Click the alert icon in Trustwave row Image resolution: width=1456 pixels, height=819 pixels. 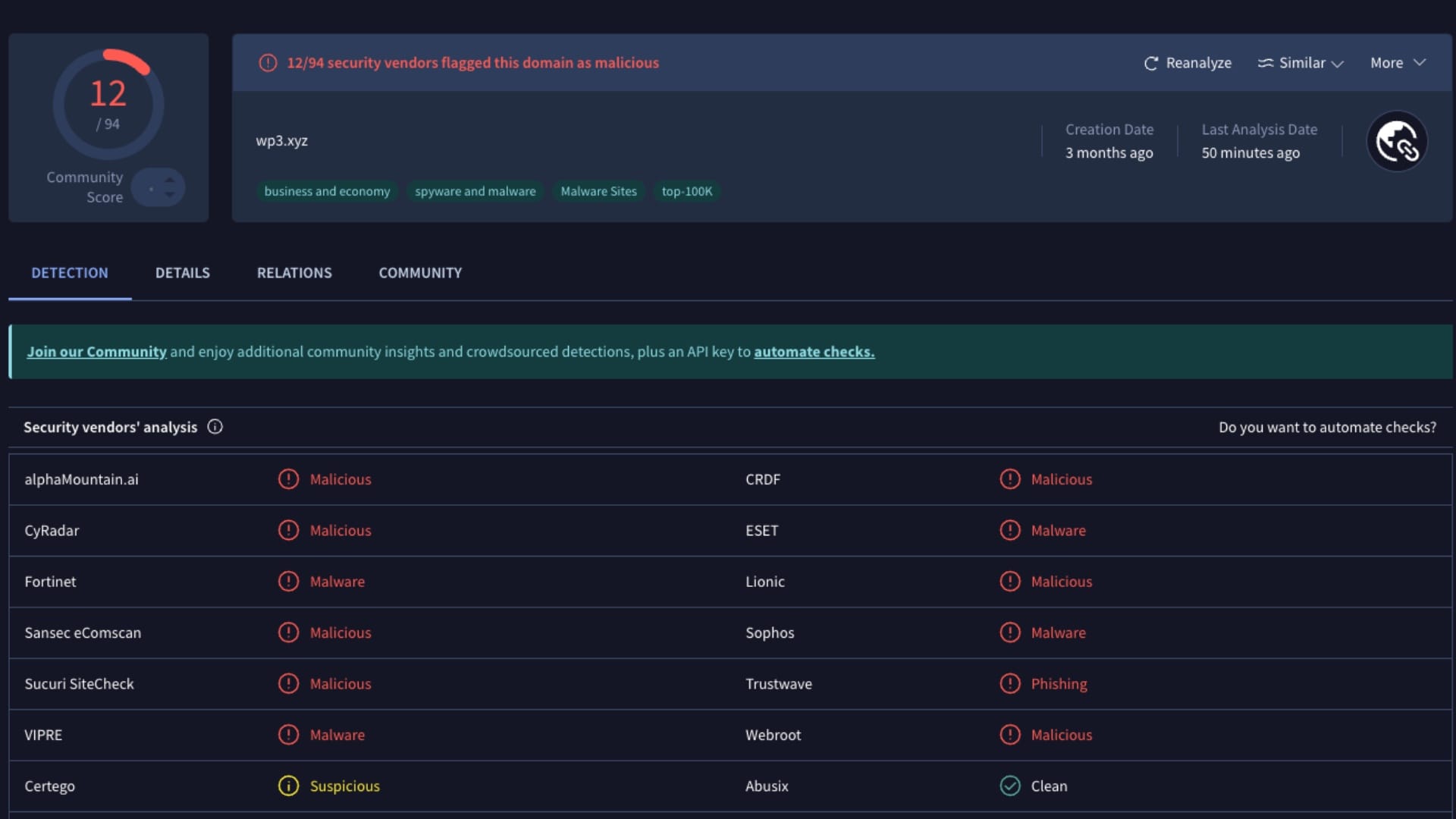pos(1009,684)
